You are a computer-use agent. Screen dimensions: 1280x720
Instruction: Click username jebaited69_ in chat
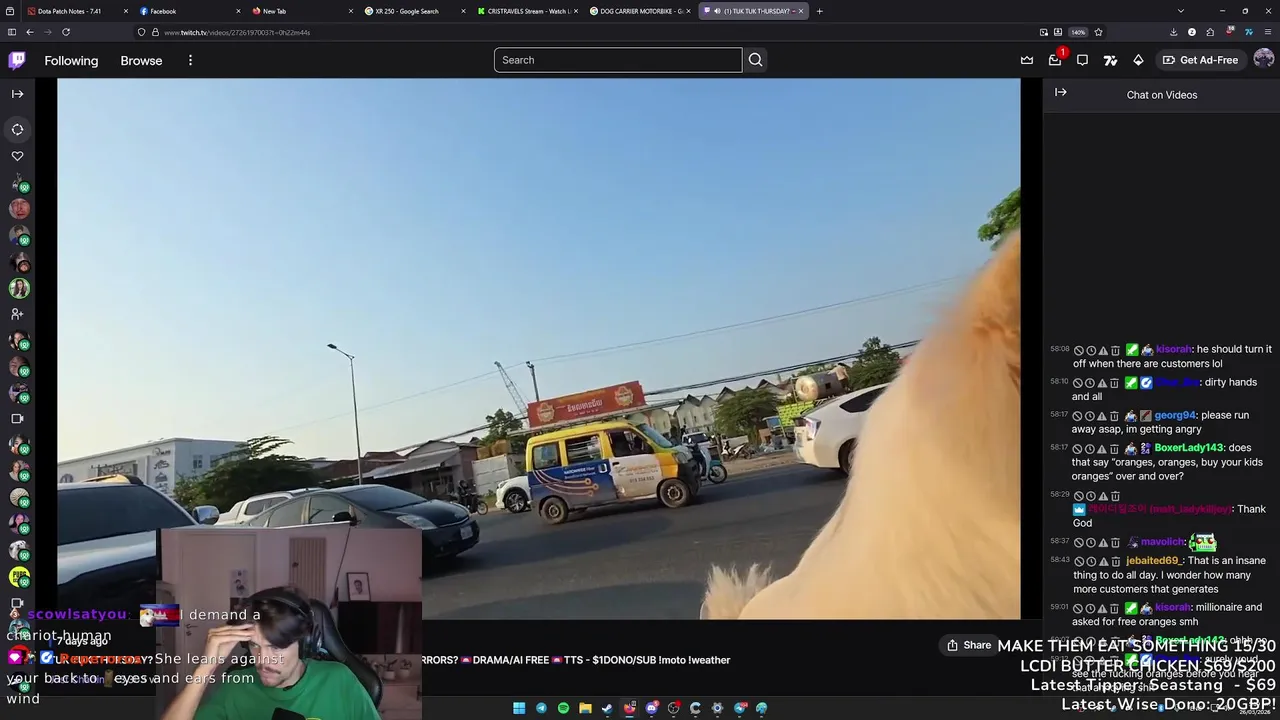(x=1154, y=561)
